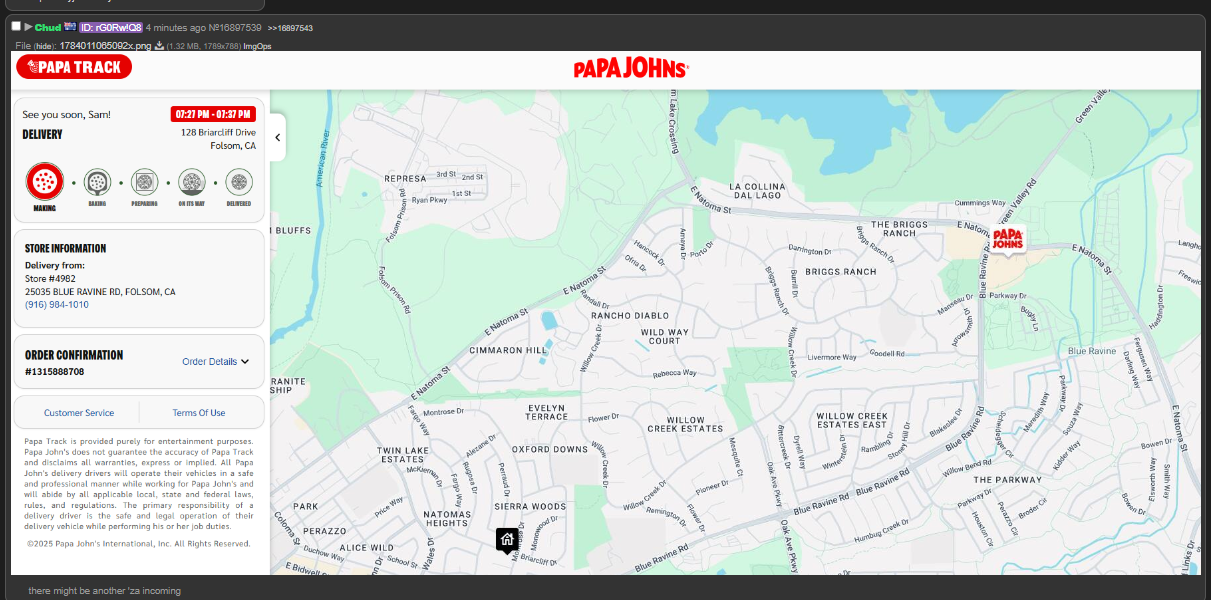Click the Represa map label

pos(405,179)
